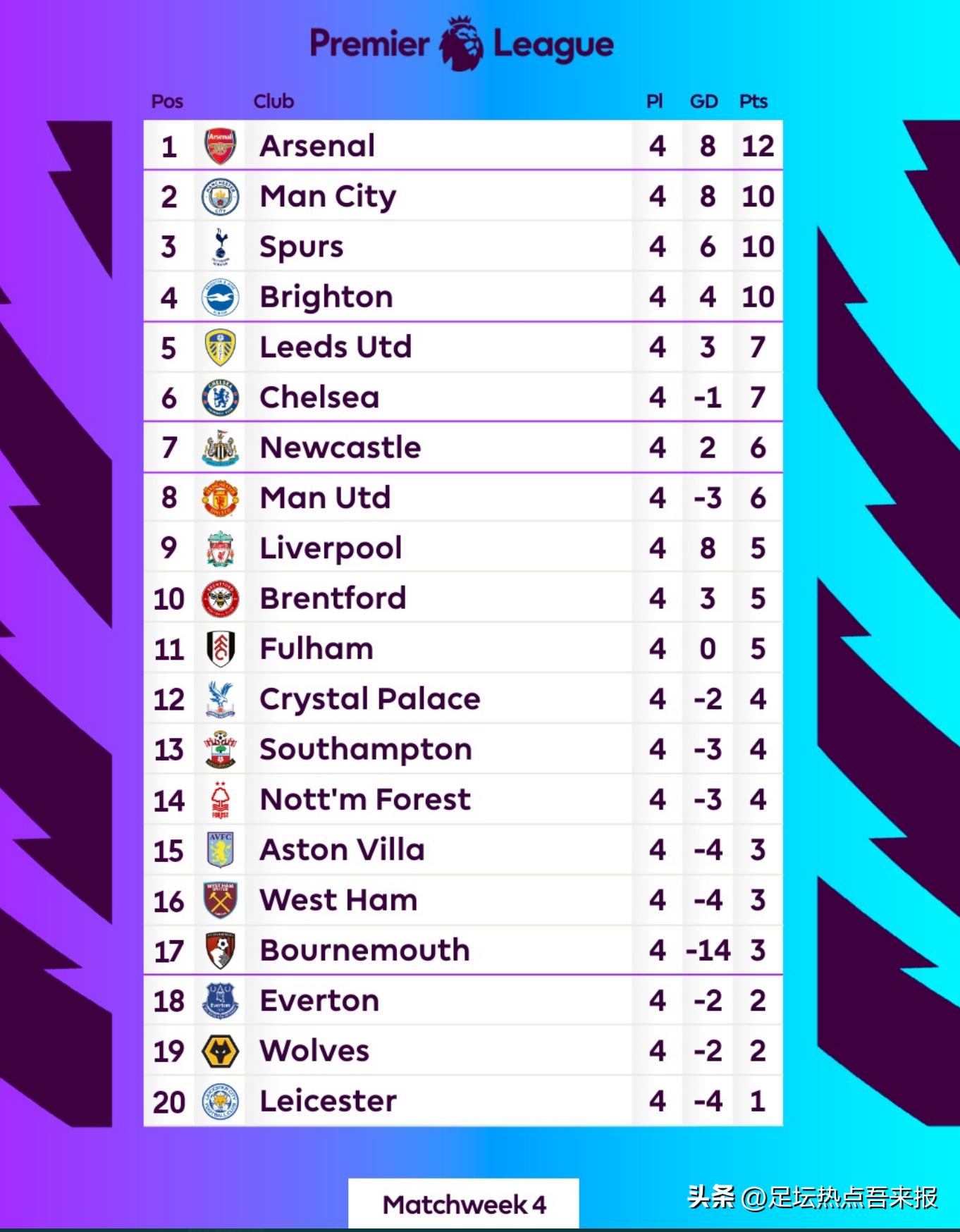This screenshot has width=960, height=1232.
Task: Open the Chelsea lion crest
Action: 220,398
